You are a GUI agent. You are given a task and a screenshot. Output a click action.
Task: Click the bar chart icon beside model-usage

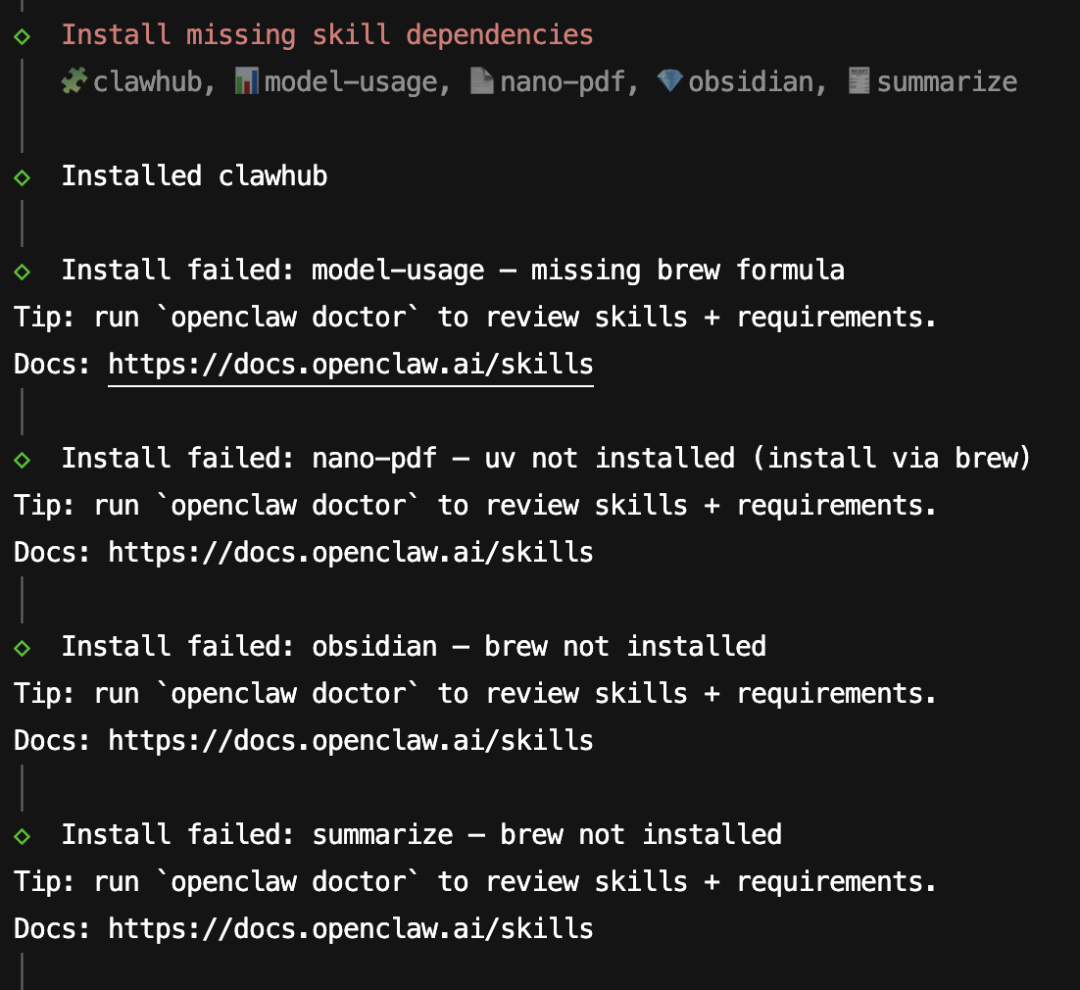click(x=246, y=81)
